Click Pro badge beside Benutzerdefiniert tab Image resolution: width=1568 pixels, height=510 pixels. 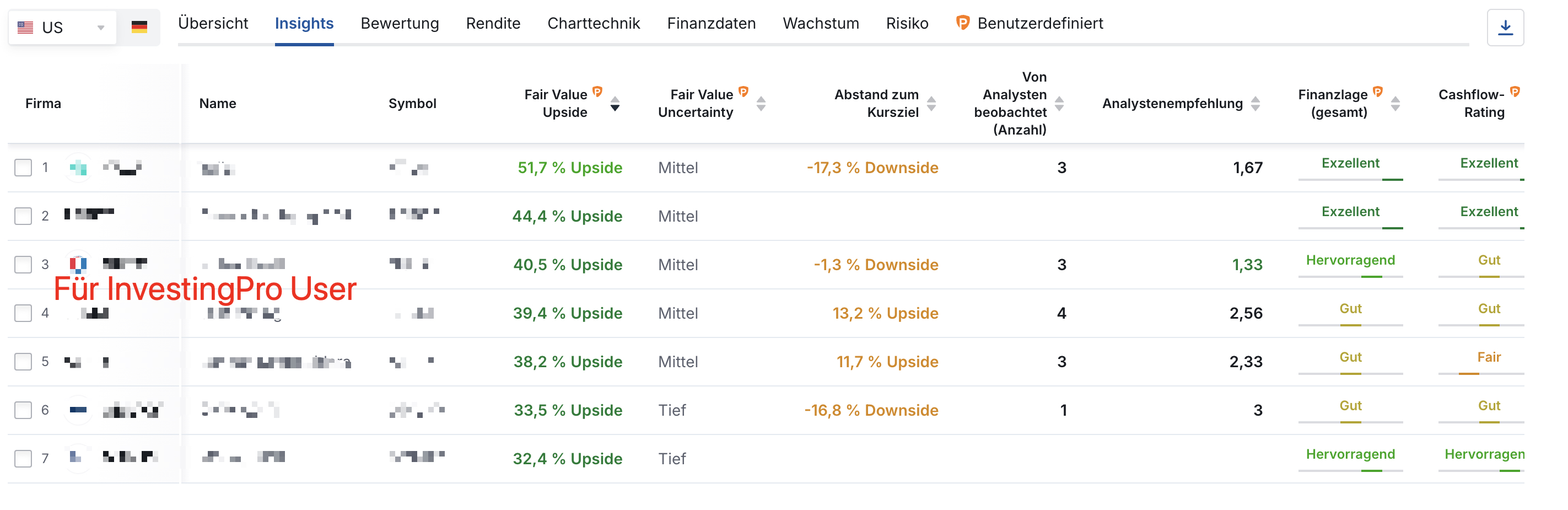click(x=962, y=23)
